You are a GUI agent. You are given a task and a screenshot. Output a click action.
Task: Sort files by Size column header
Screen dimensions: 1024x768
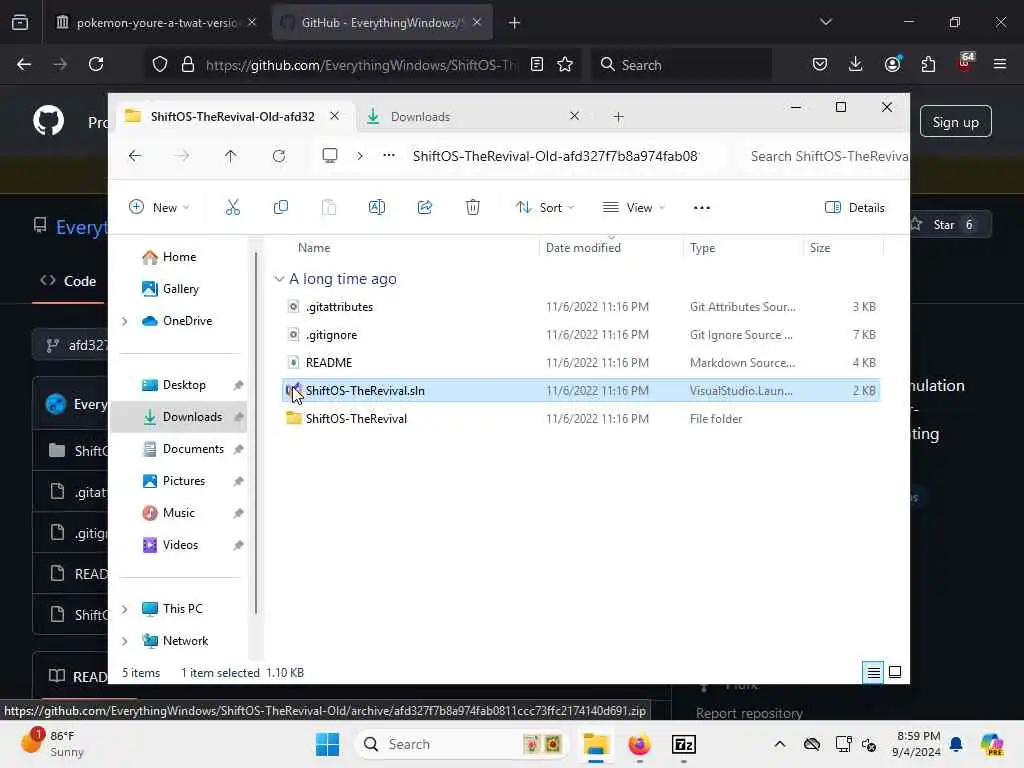point(820,248)
